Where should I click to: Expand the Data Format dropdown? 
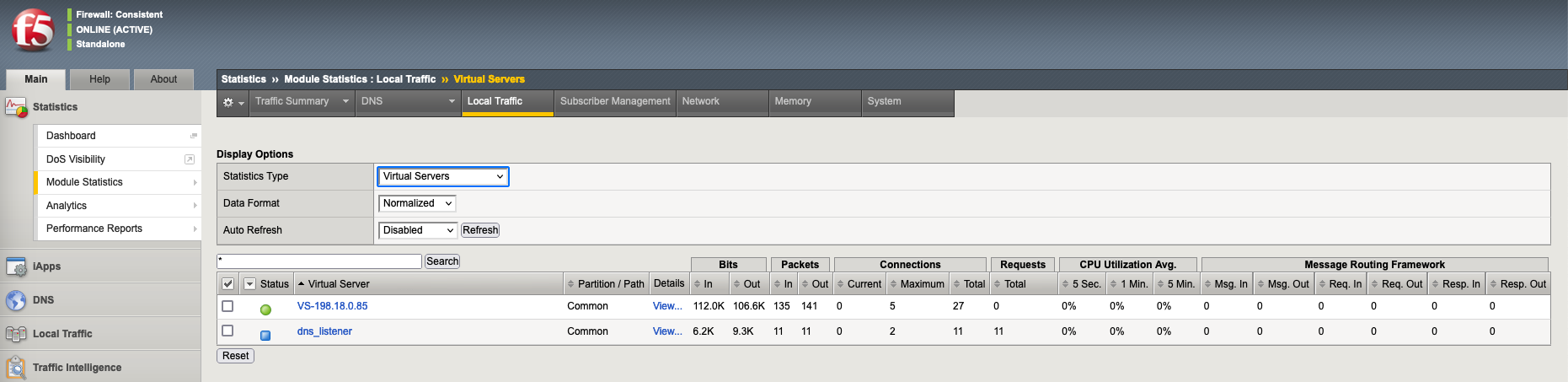point(417,203)
